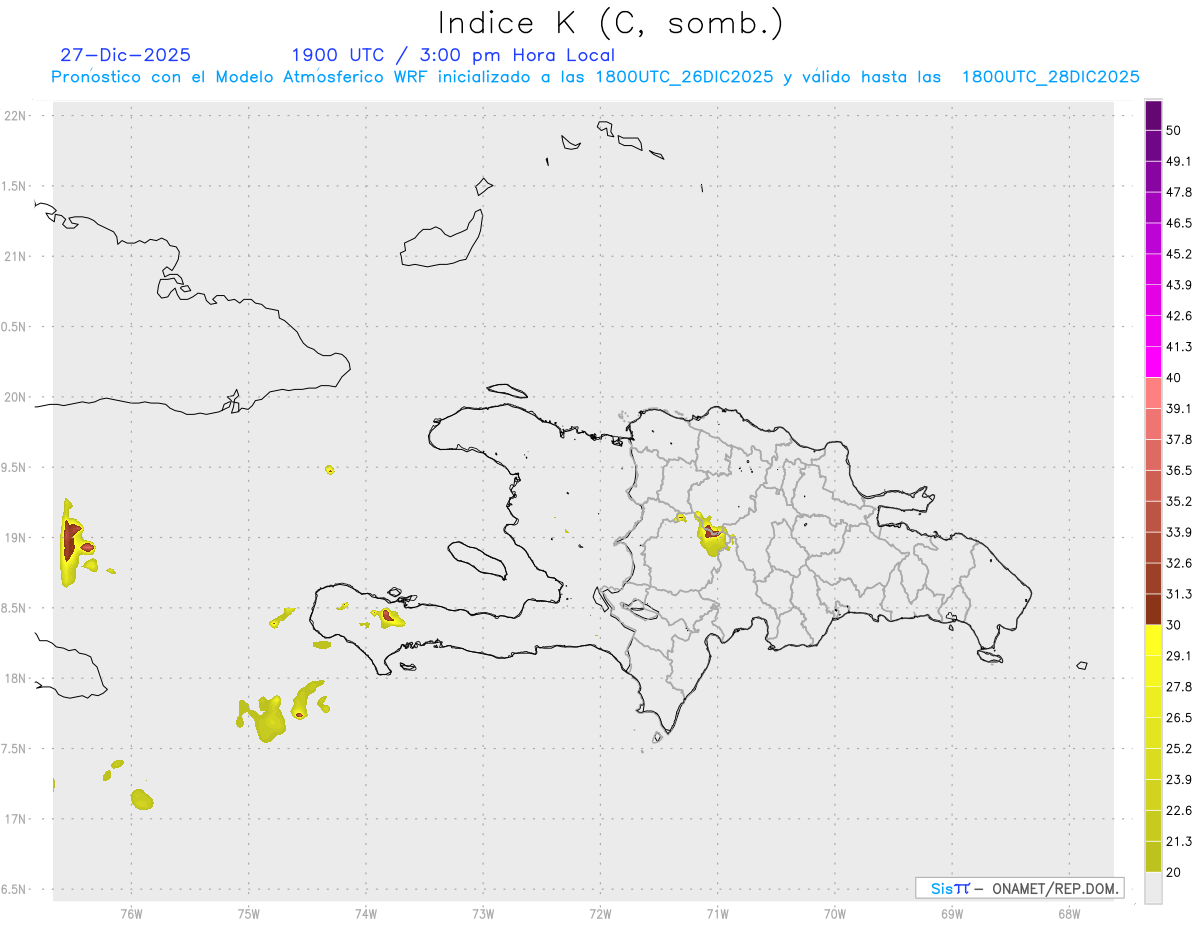Screen dimensions: 1200x927
Task: Click the '29.1' color scale value
Action: pyautogui.click(x=1180, y=656)
